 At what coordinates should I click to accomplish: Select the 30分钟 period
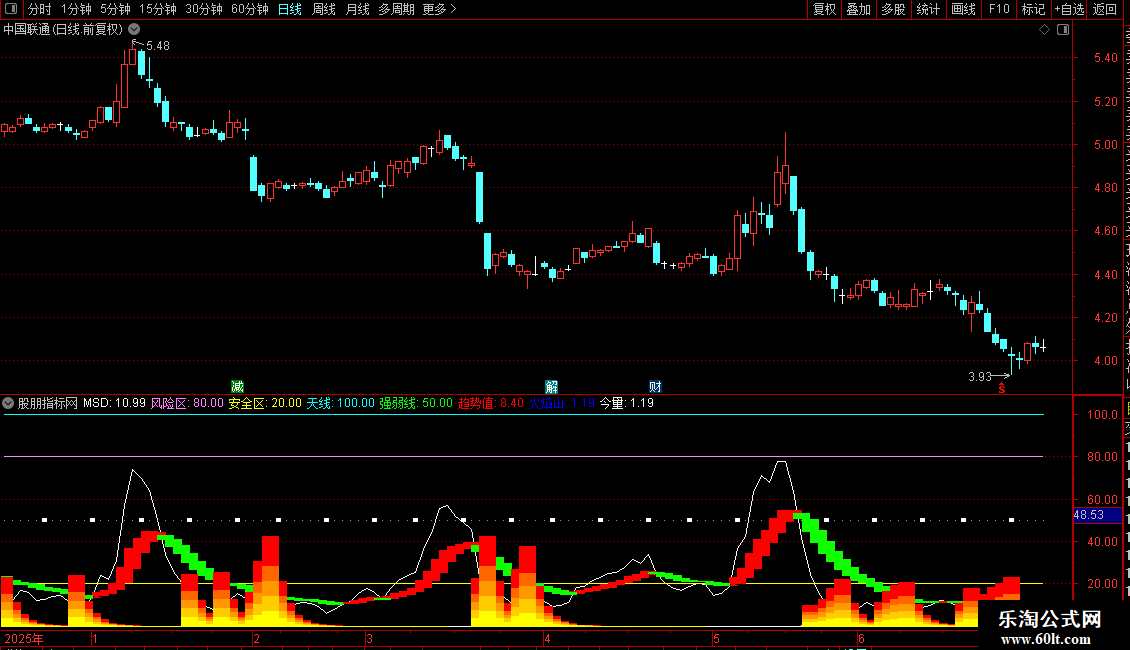point(203,9)
